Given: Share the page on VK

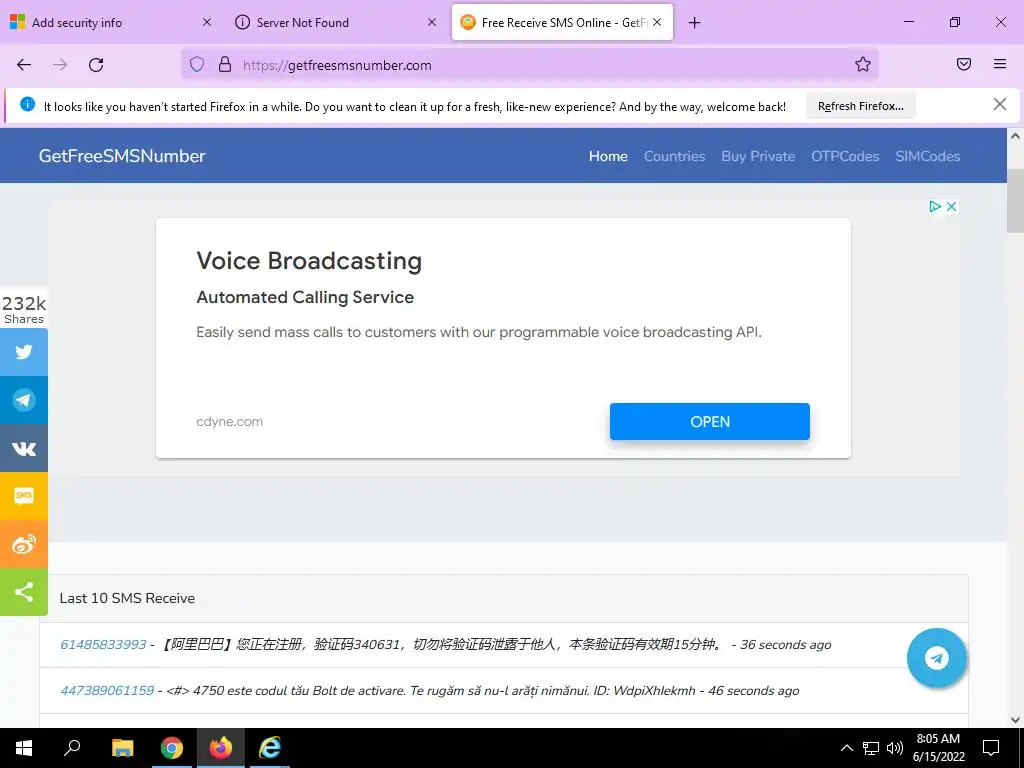Looking at the screenshot, I should pyautogui.click(x=24, y=448).
